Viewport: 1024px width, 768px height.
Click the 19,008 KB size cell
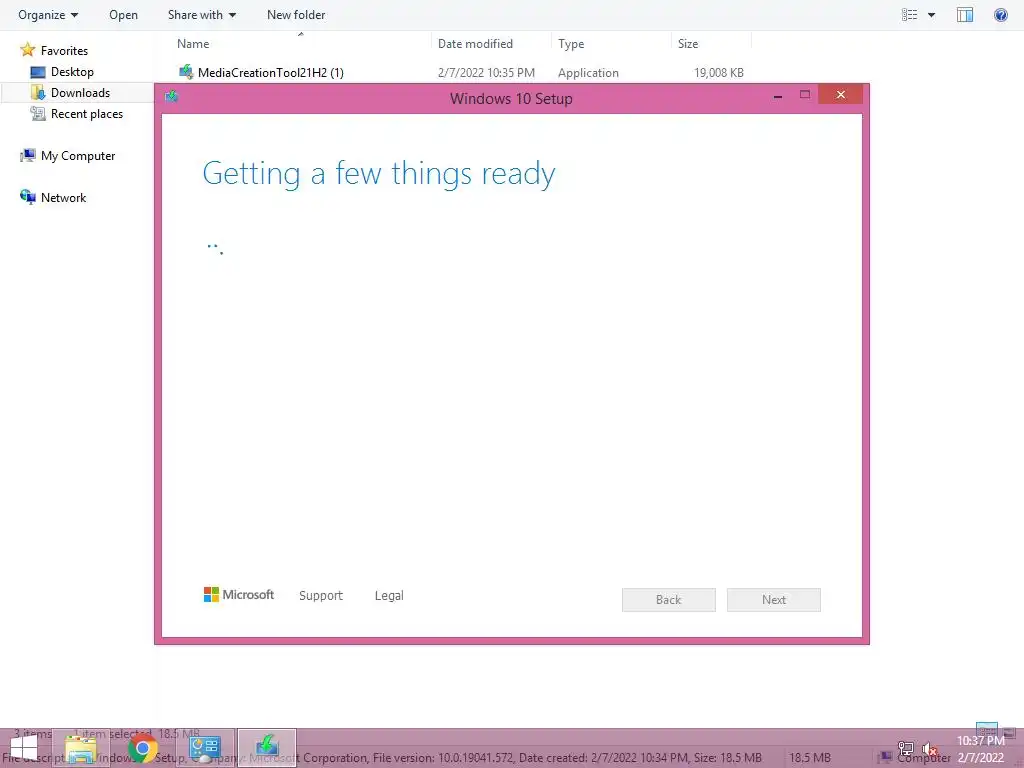[x=718, y=72]
